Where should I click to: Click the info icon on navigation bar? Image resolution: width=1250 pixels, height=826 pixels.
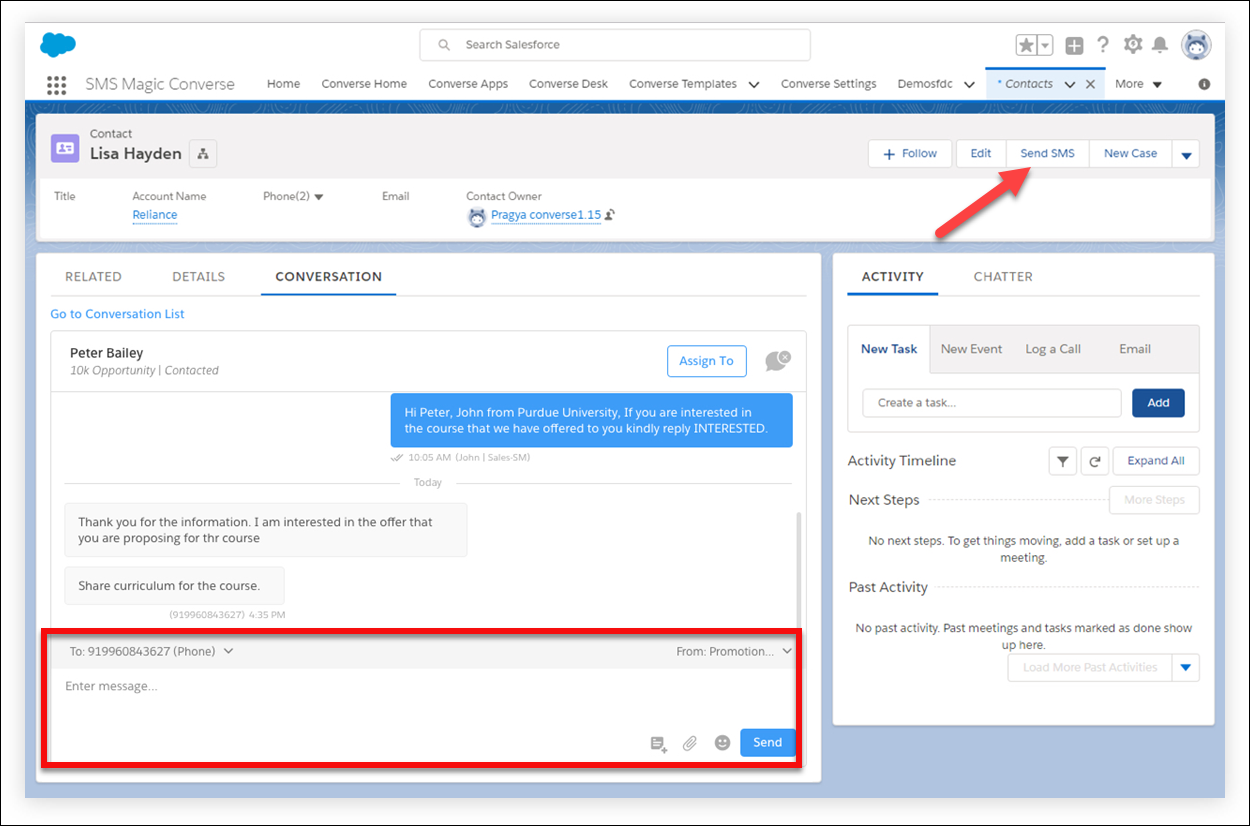(x=1204, y=84)
